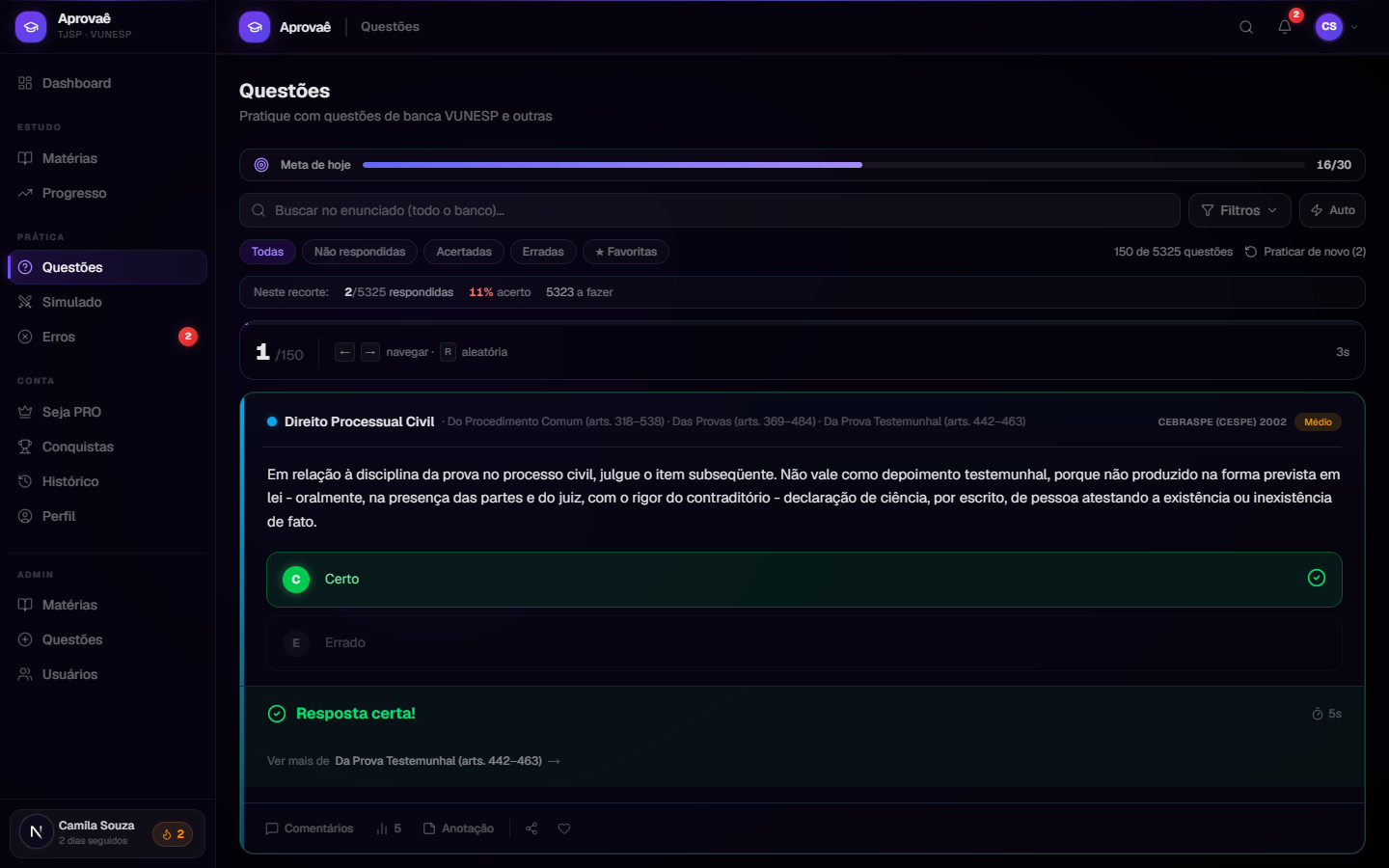The width and height of the screenshot is (1389, 868).
Task: Expand the Filtros dropdown
Action: click(1239, 210)
